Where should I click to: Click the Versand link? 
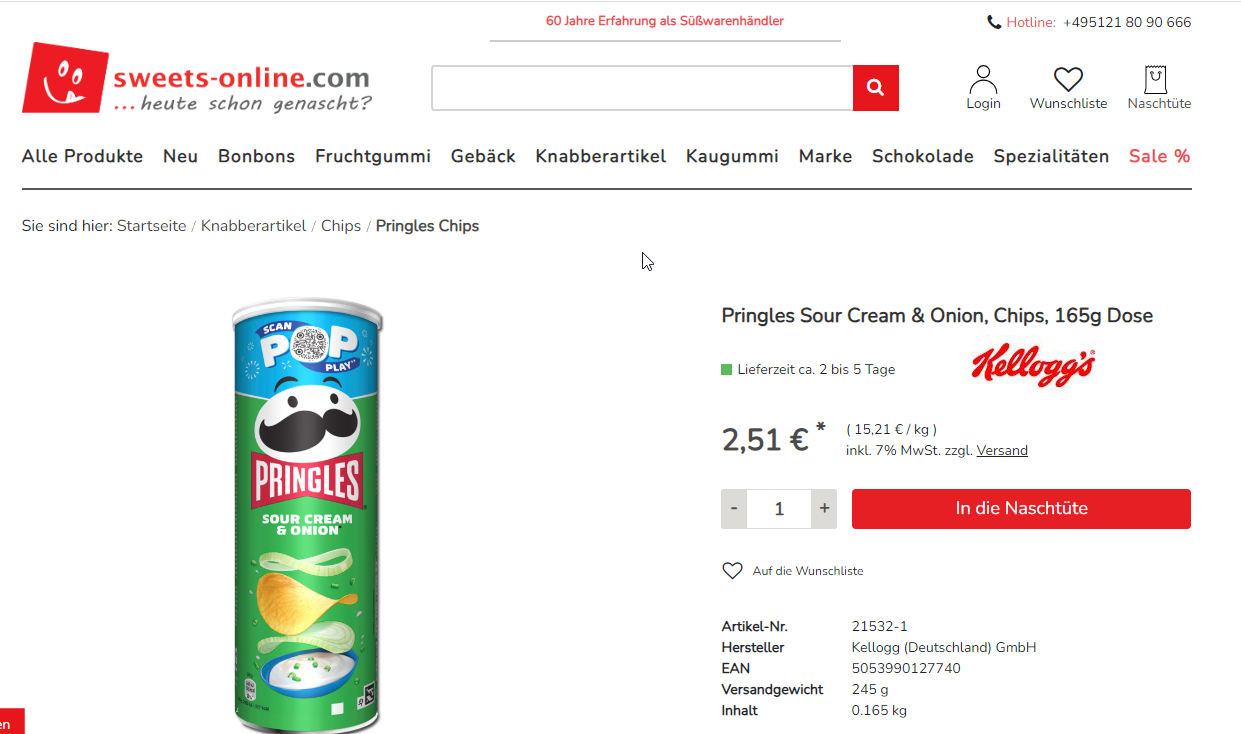(1002, 451)
